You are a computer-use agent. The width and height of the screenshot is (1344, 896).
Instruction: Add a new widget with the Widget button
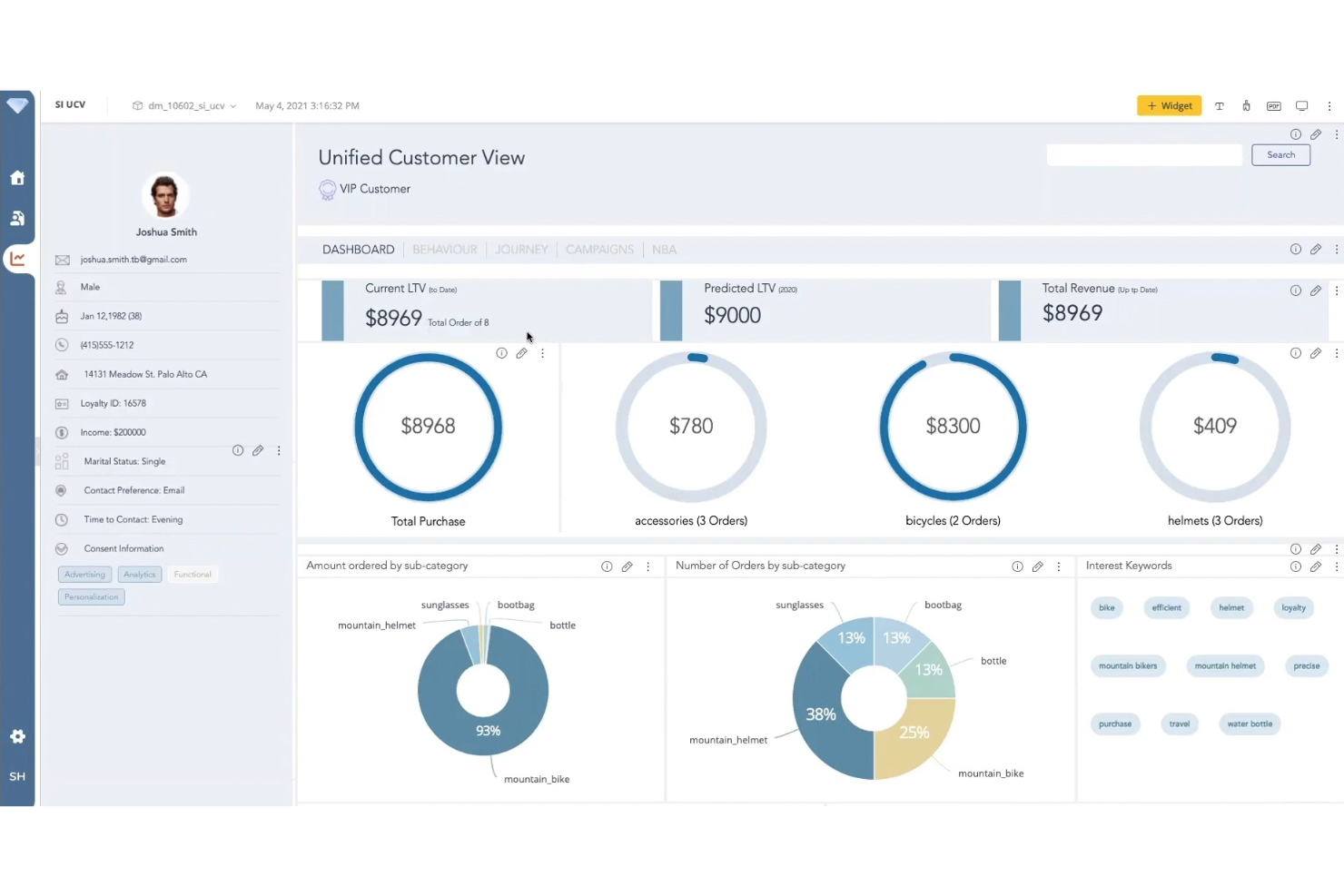pos(1169,105)
